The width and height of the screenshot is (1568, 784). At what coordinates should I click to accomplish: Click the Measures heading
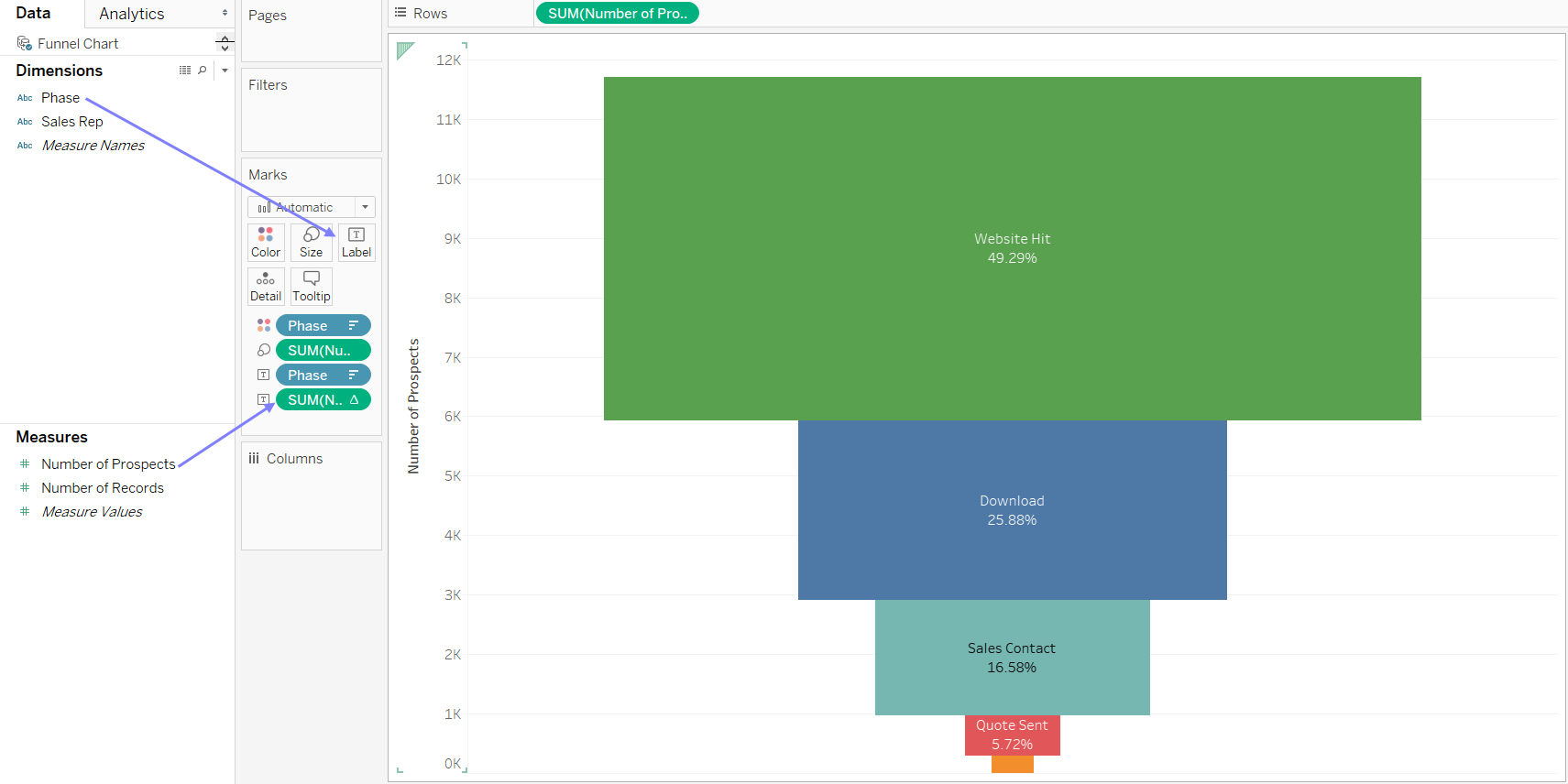point(51,437)
